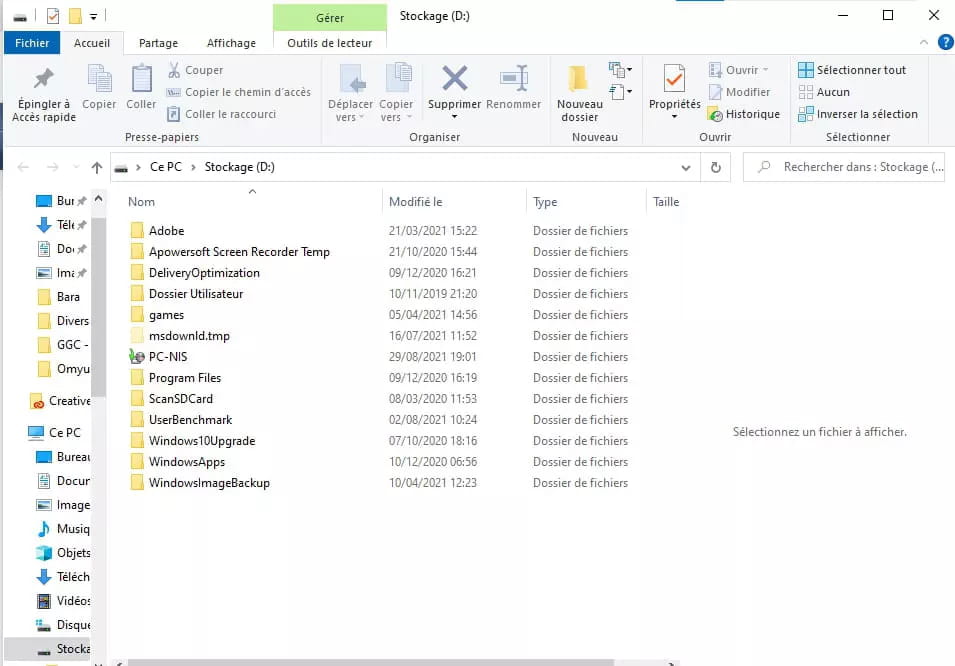The width and height of the screenshot is (955, 666).
Task: Click Sélectionner tout
Action: 852,70
